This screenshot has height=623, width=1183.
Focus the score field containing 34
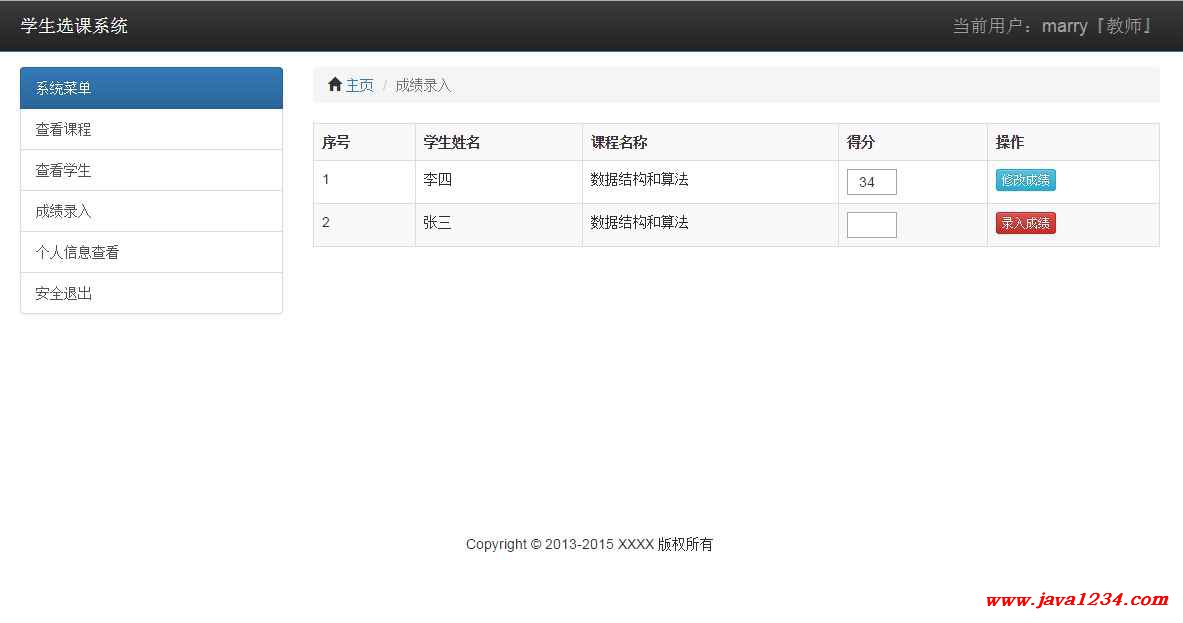point(871,182)
